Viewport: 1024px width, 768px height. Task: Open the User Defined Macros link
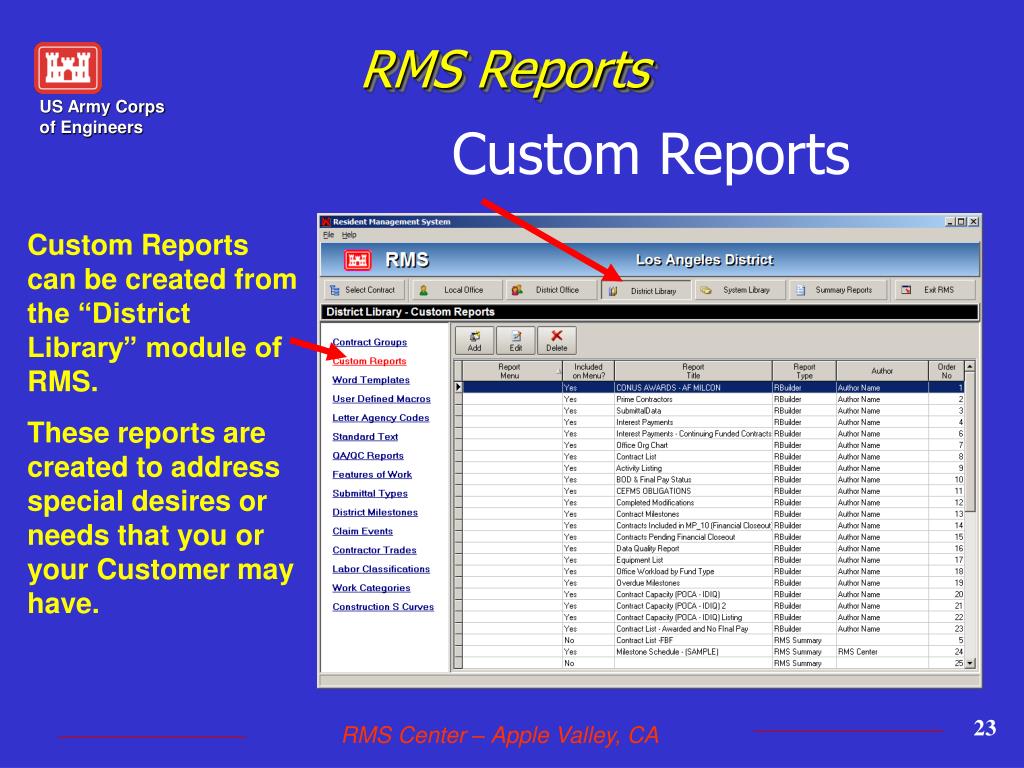click(x=381, y=399)
